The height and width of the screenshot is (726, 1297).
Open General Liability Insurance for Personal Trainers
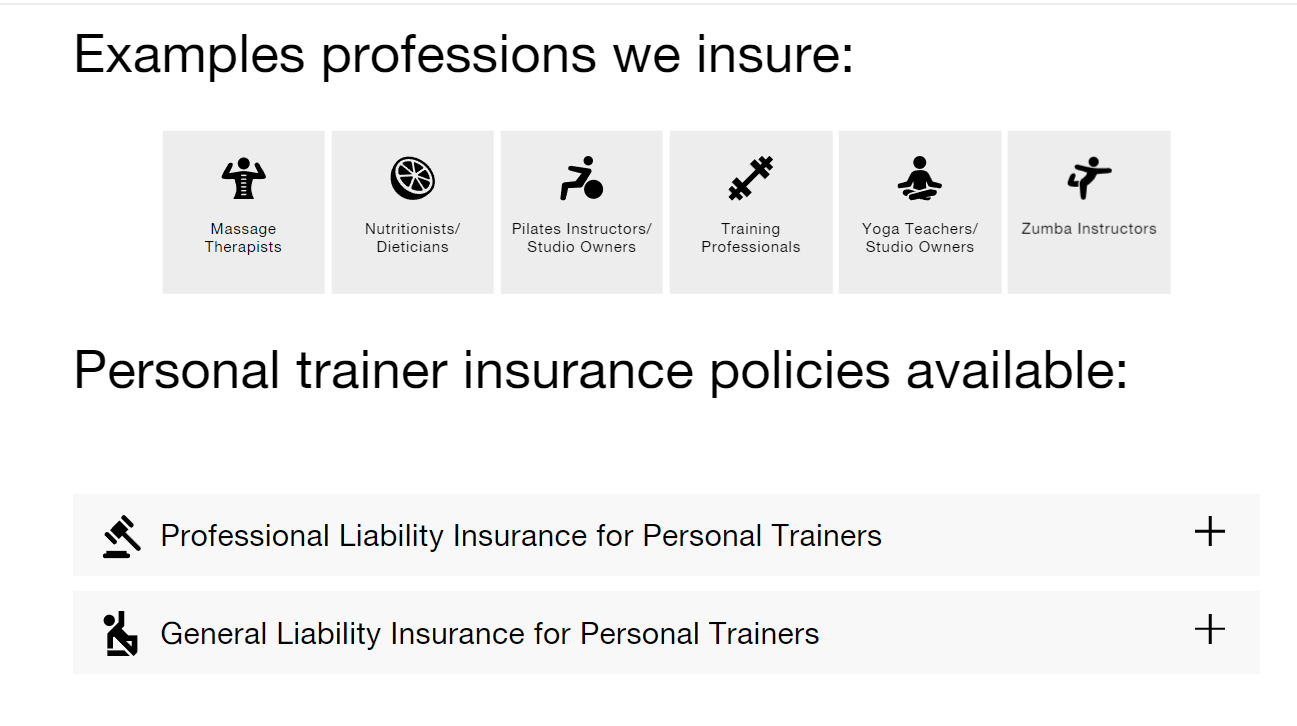click(489, 632)
